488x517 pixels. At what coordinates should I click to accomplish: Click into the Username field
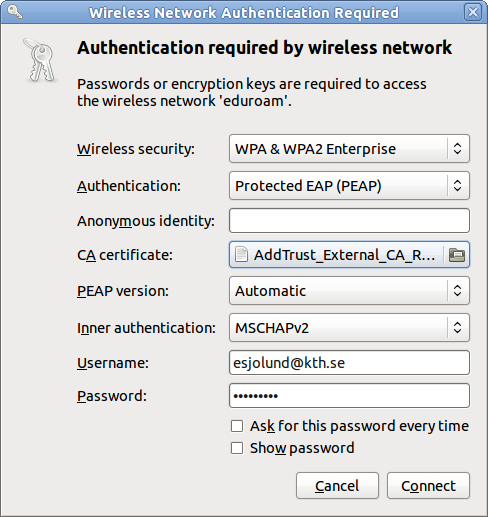tap(349, 362)
